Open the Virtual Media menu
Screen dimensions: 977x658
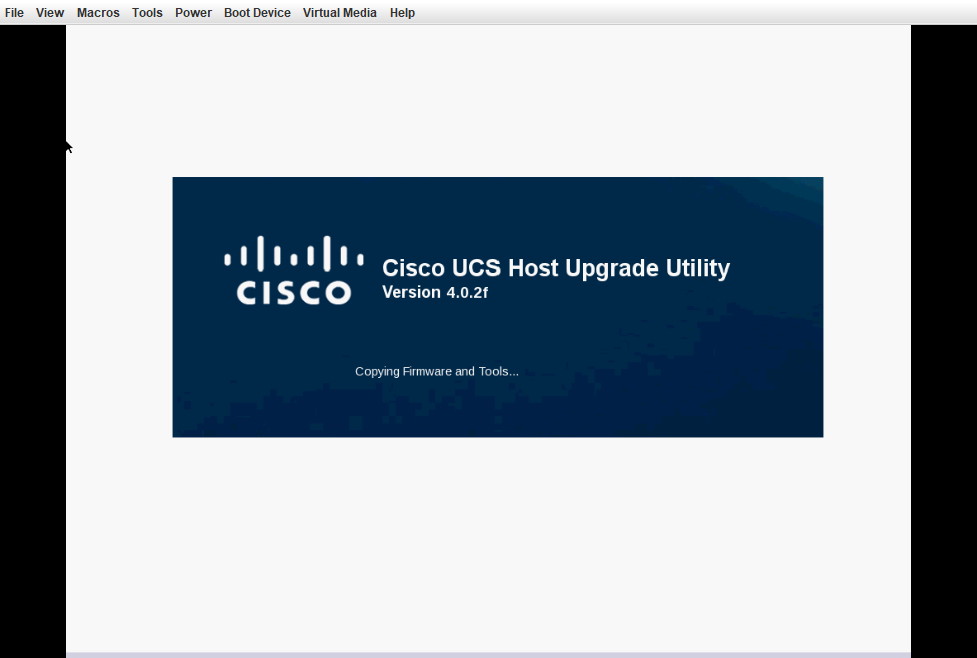click(x=340, y=12)
